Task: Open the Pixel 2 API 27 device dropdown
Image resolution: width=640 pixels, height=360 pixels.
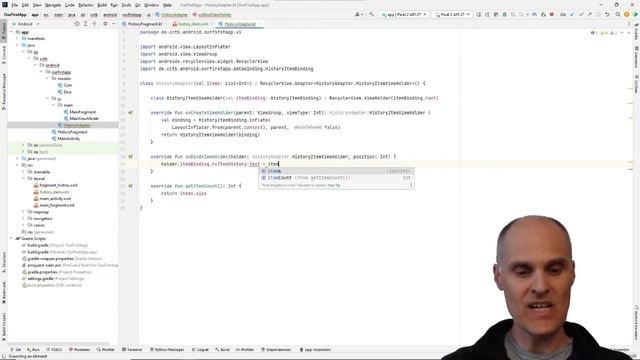Action: click(452, 14)
